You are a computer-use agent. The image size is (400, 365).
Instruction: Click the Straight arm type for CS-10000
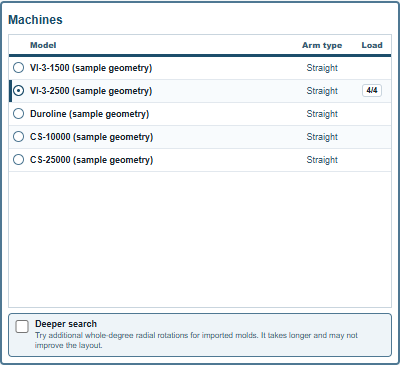[x=322, y=137]
